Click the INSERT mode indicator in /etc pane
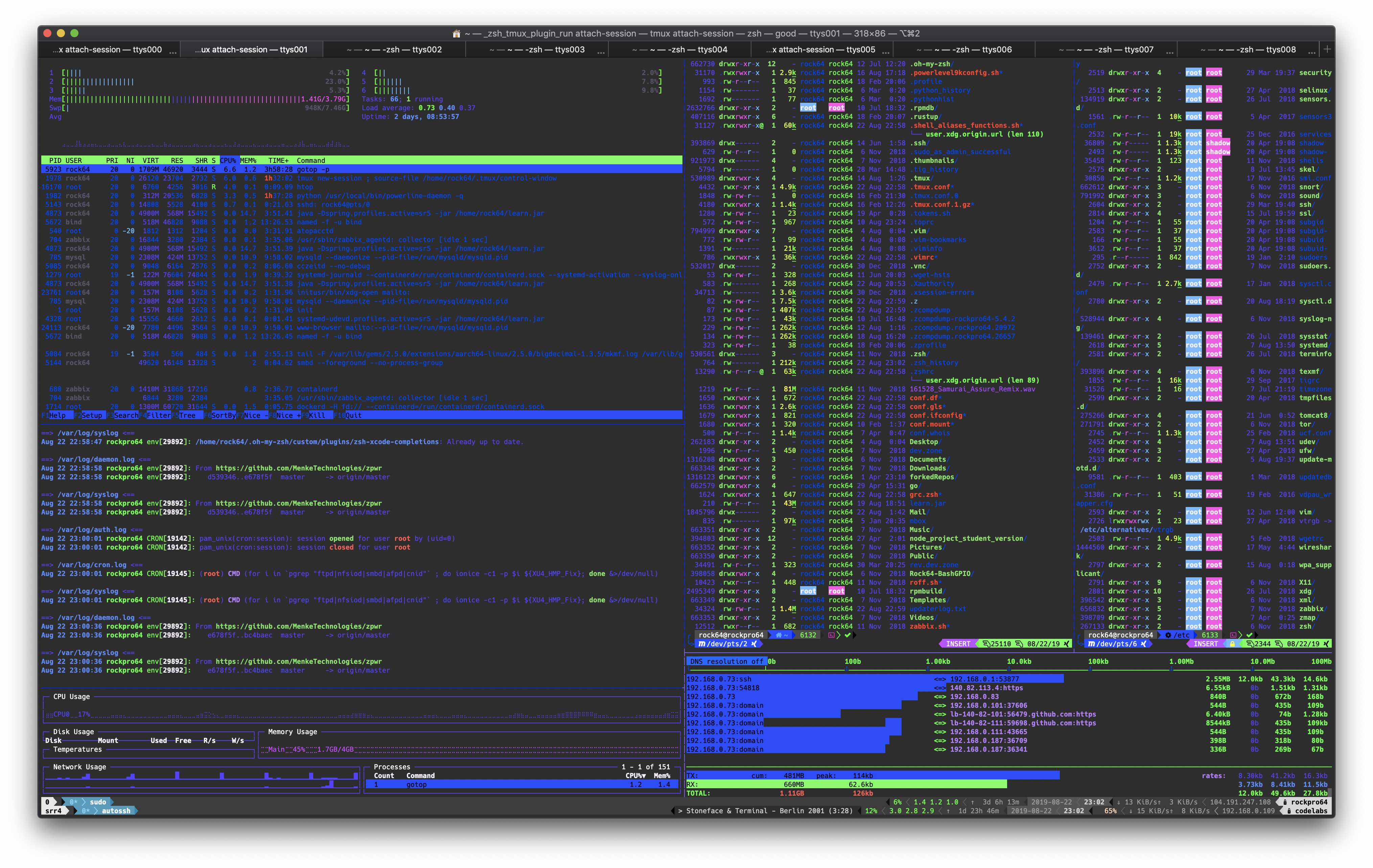Viewport: 1373px width, 868px height. 1205,644
